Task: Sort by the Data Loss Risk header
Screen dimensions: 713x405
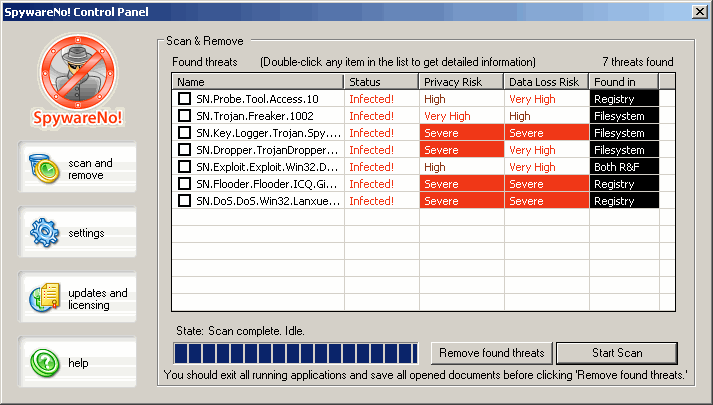Action: [546, 82]
